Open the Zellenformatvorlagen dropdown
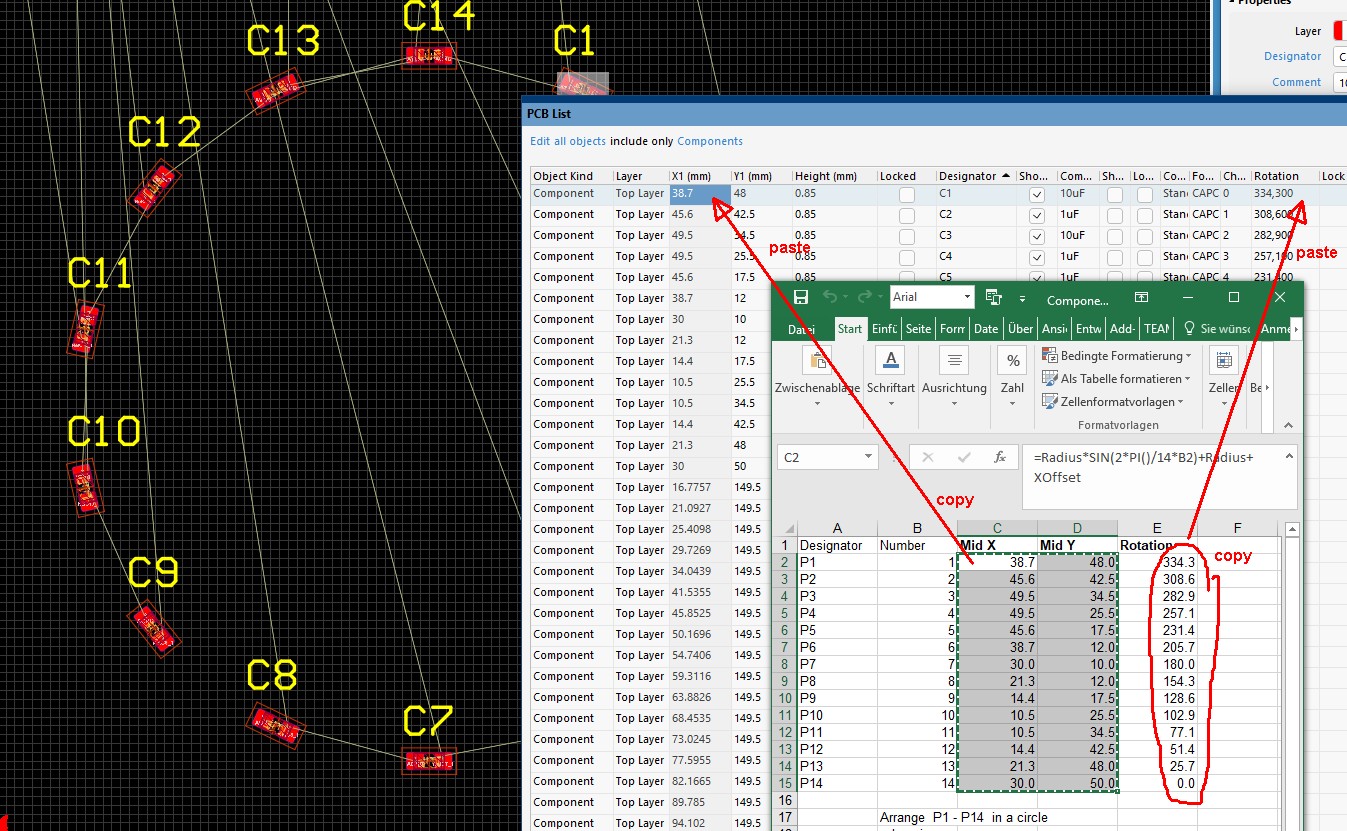 tap(1111, 401)
